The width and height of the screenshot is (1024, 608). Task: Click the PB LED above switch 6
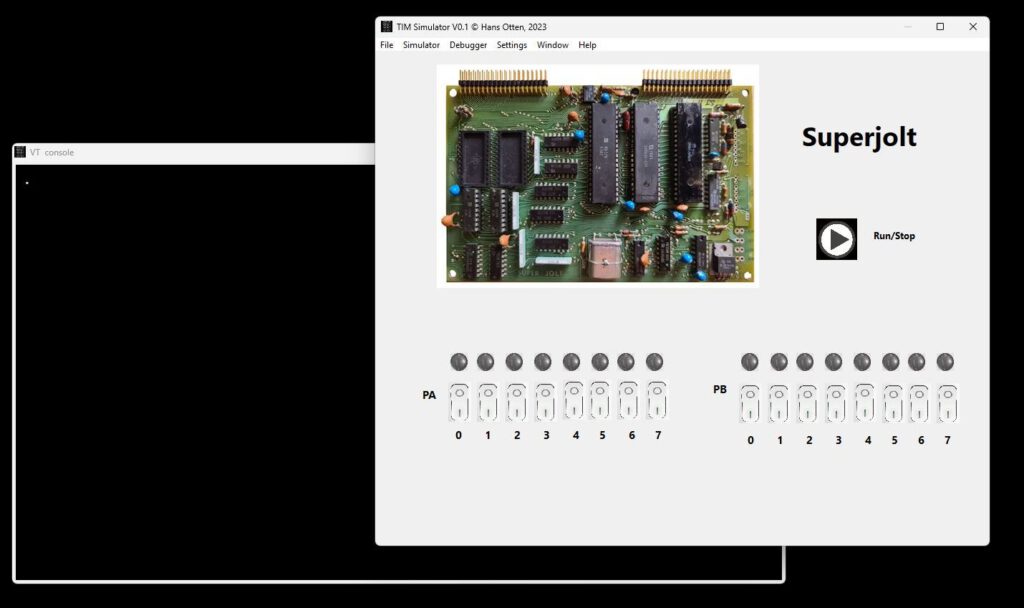point(916,362)
